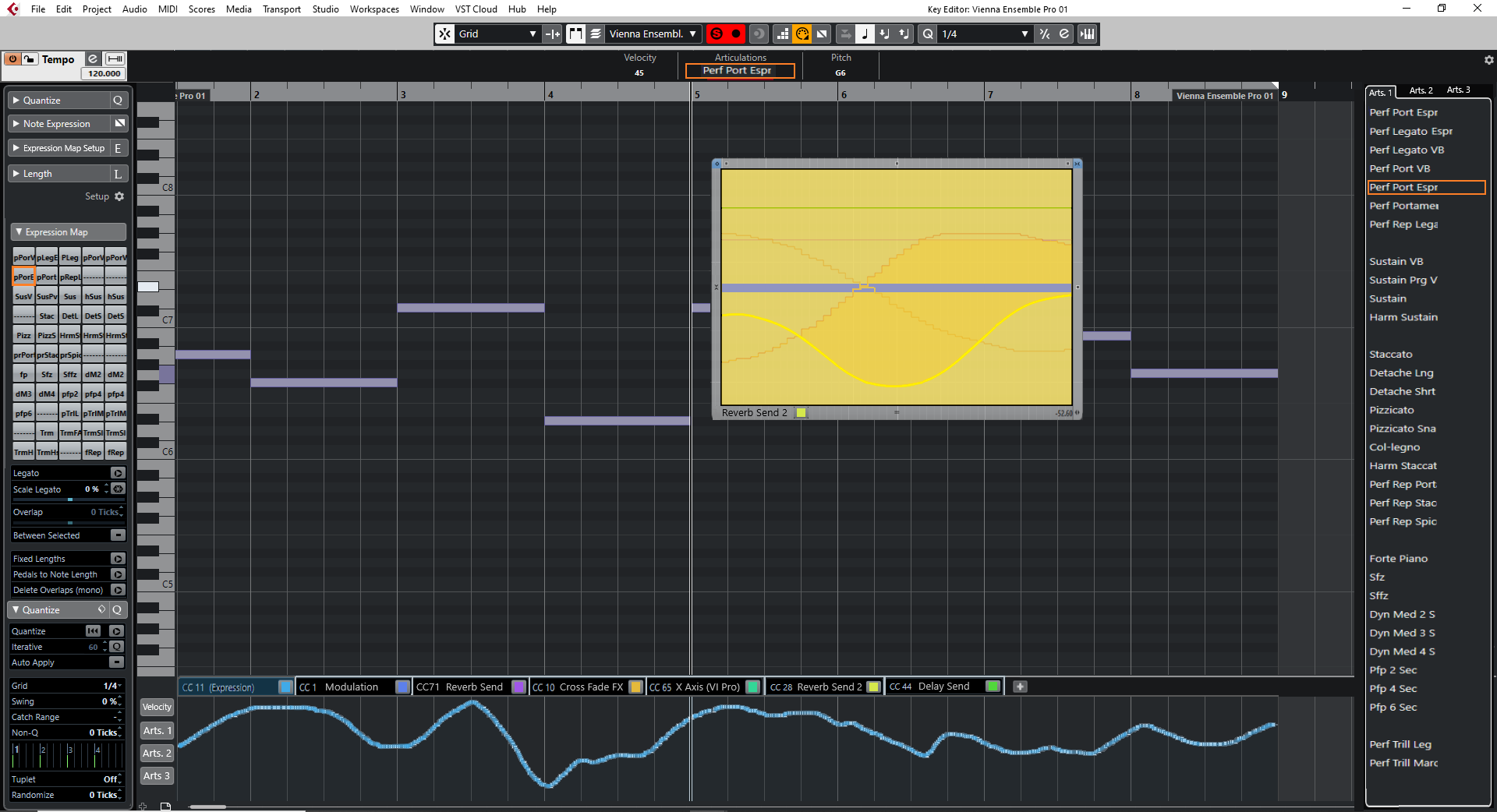Toggle the Iterative Quantize percent icon
This screenshot has height=812, width=1497.
click(1045, 34)
